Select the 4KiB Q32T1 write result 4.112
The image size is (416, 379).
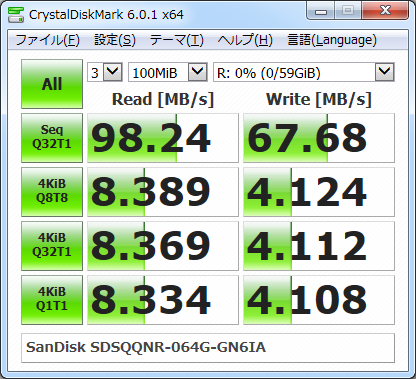tap(319, 246)
